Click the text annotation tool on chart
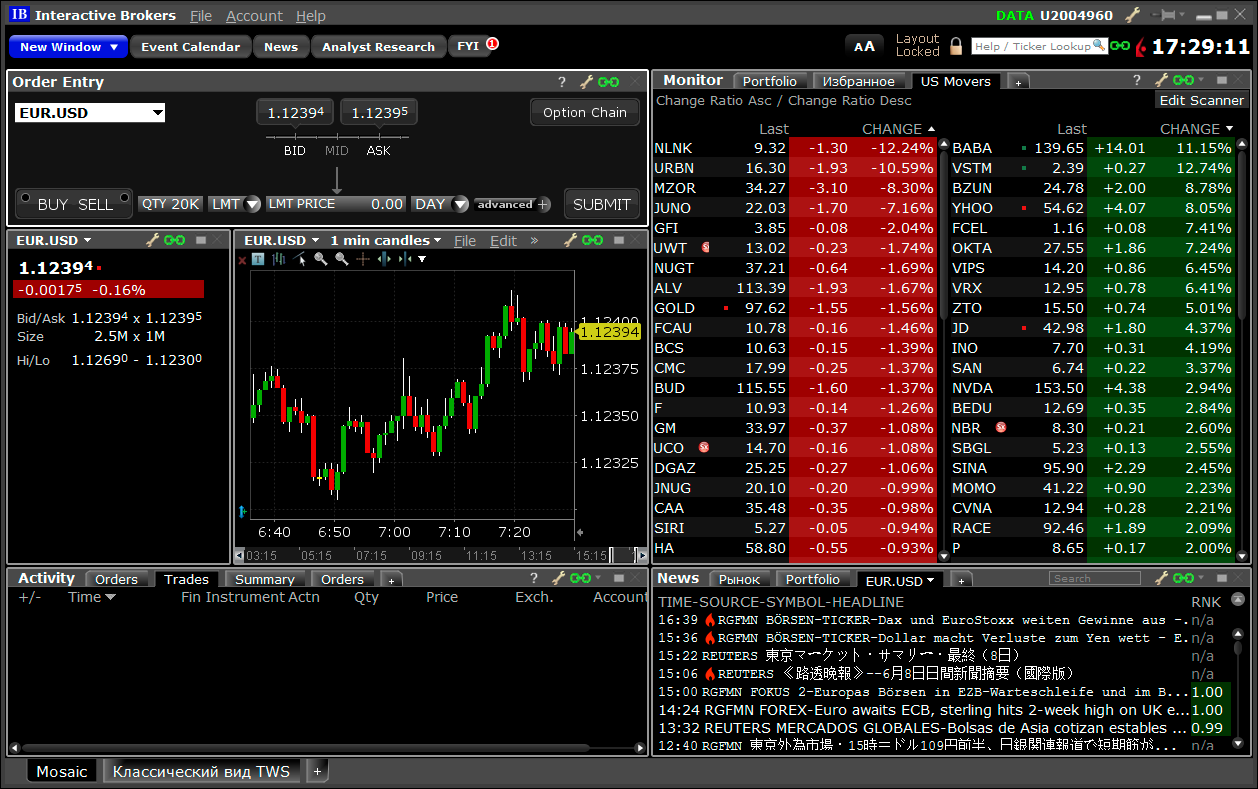 258,259
